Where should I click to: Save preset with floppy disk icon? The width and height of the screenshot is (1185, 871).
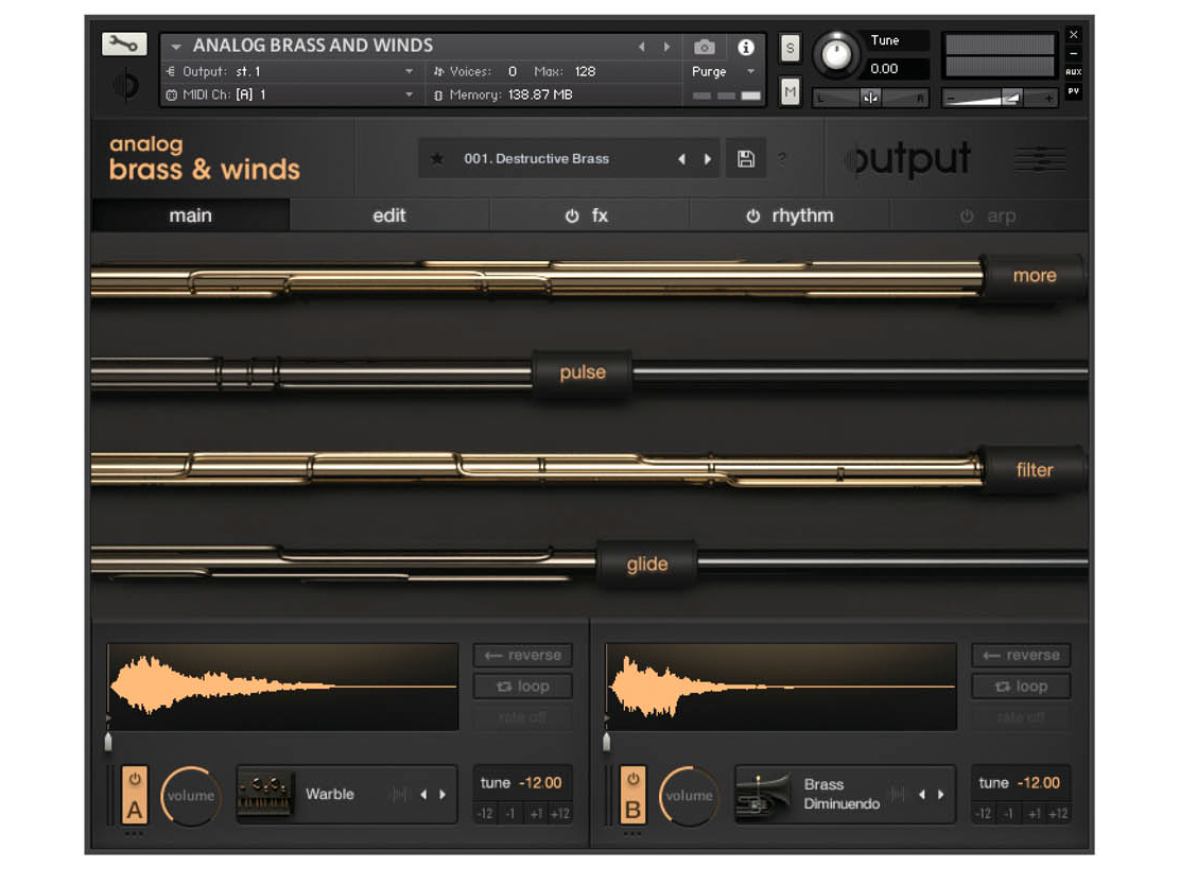tap(746, 159)
